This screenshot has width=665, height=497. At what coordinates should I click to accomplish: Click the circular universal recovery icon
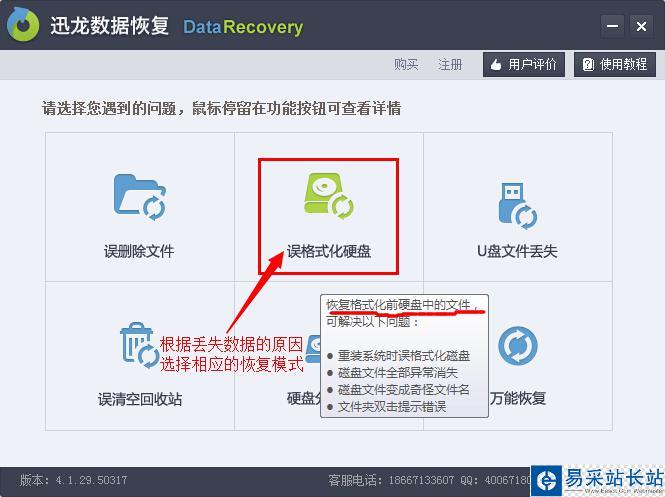click(x=517, y=346)
